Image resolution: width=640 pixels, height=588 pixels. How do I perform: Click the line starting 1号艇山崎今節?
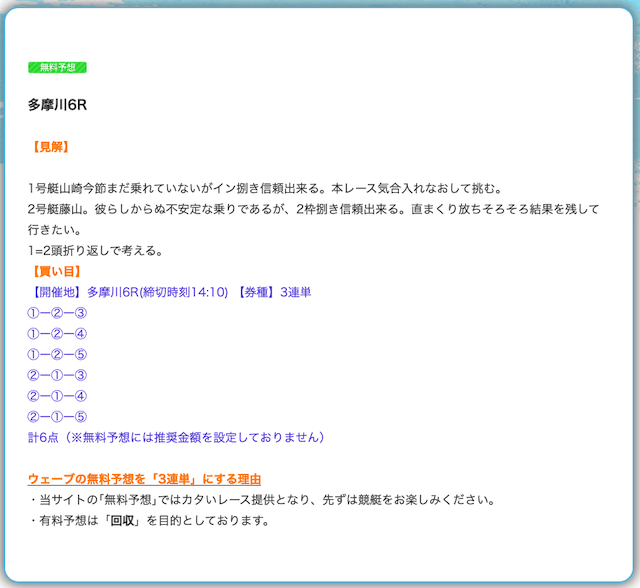pyautogui.click(x=265, y=189)
